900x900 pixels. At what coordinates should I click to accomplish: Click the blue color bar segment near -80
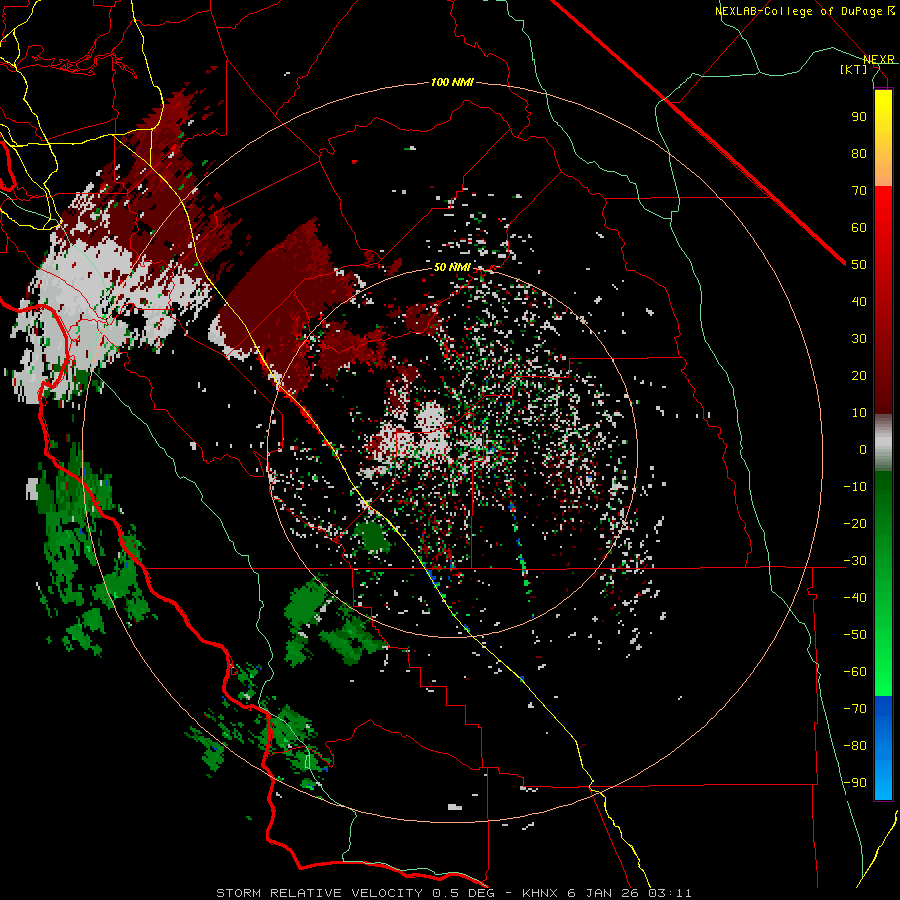[883, 746]
